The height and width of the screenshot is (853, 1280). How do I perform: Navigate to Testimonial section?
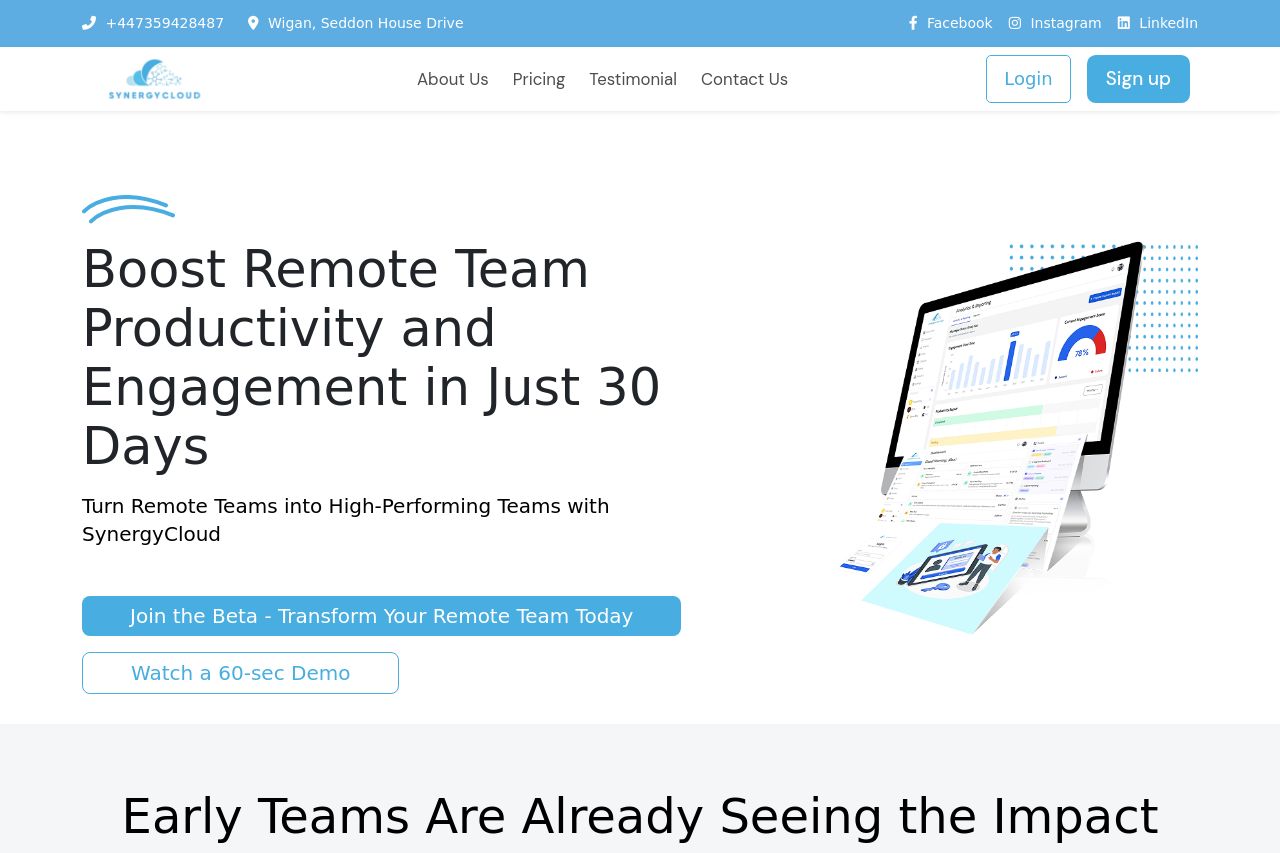coord(633,79)
